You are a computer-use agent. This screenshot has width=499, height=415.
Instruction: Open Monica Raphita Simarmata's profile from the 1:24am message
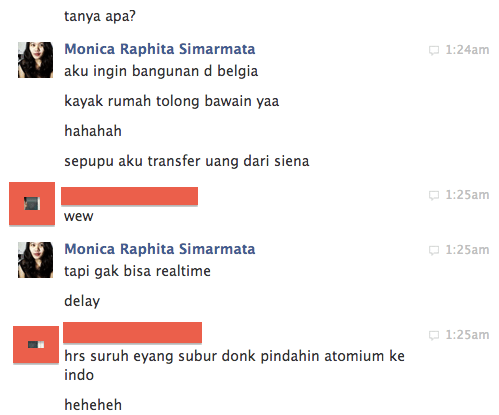coord(160,49)
